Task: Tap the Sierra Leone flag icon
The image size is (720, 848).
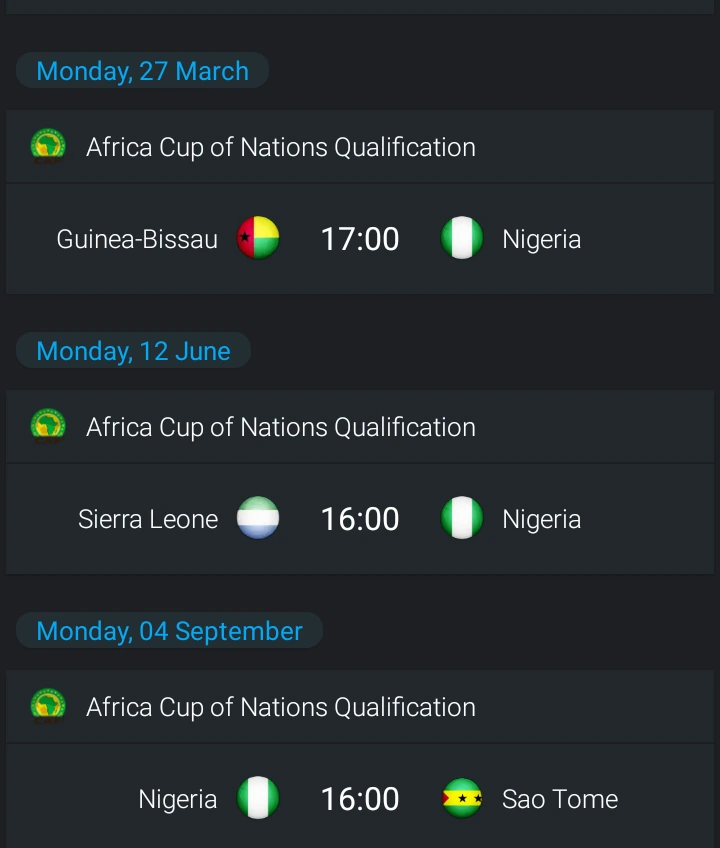Action: pos(258,518)
